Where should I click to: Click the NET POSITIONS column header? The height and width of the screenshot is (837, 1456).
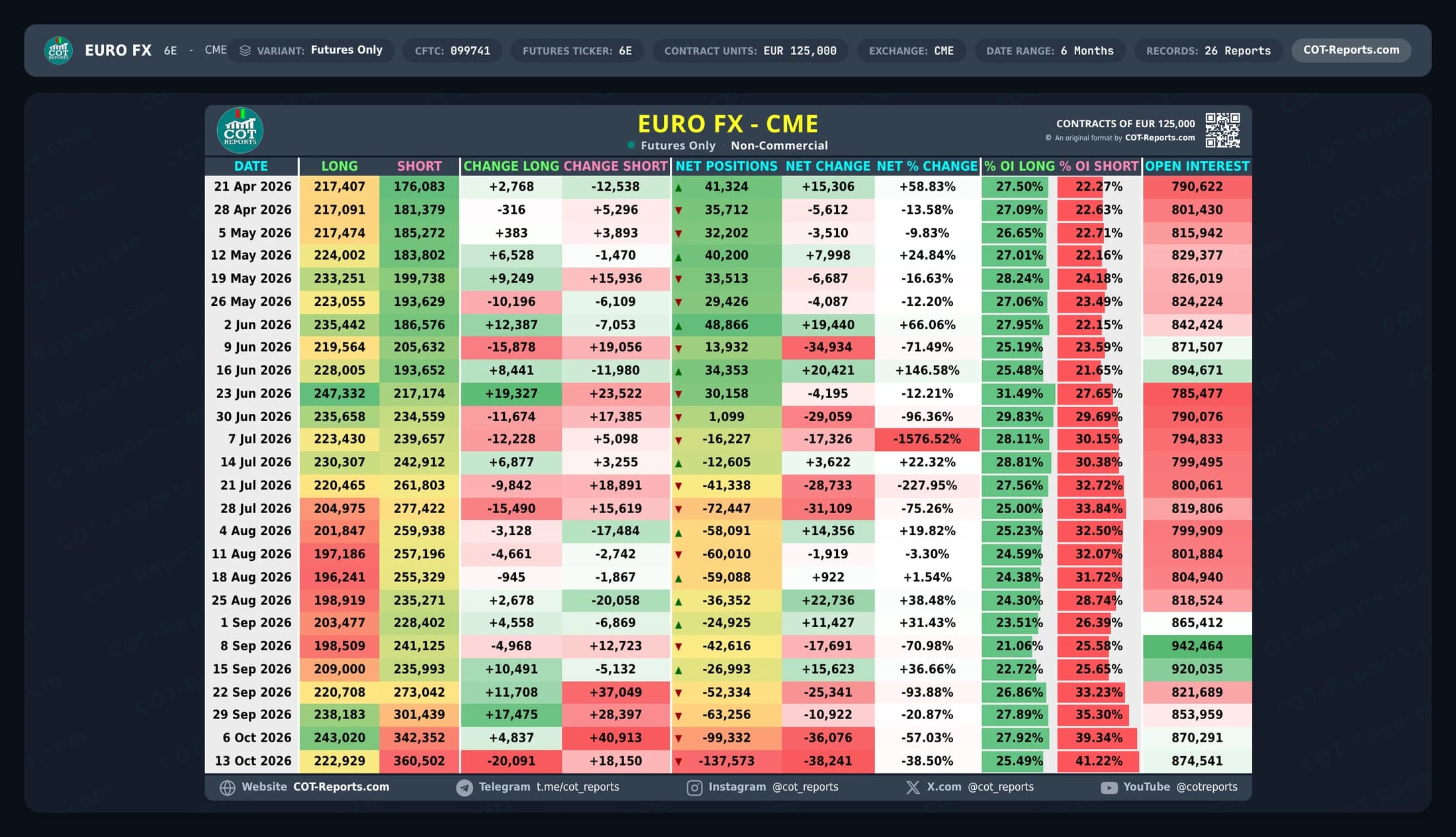[726, 166]
